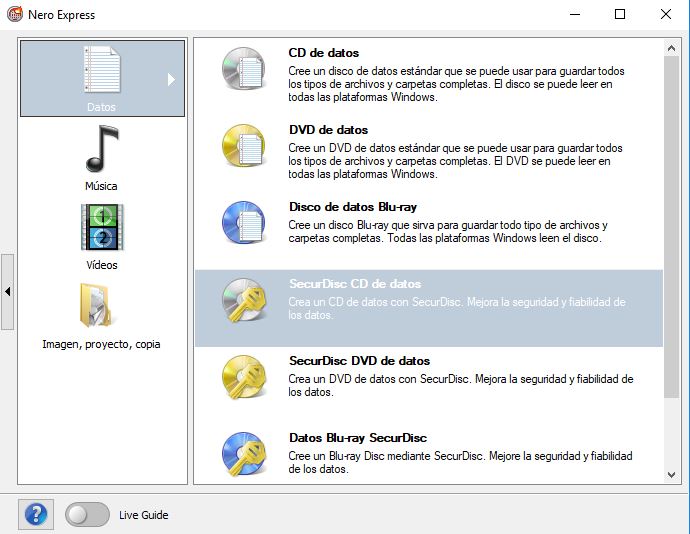Select the Vídeos film strip icon
This screenshot has width=690, height=534.
101,227
